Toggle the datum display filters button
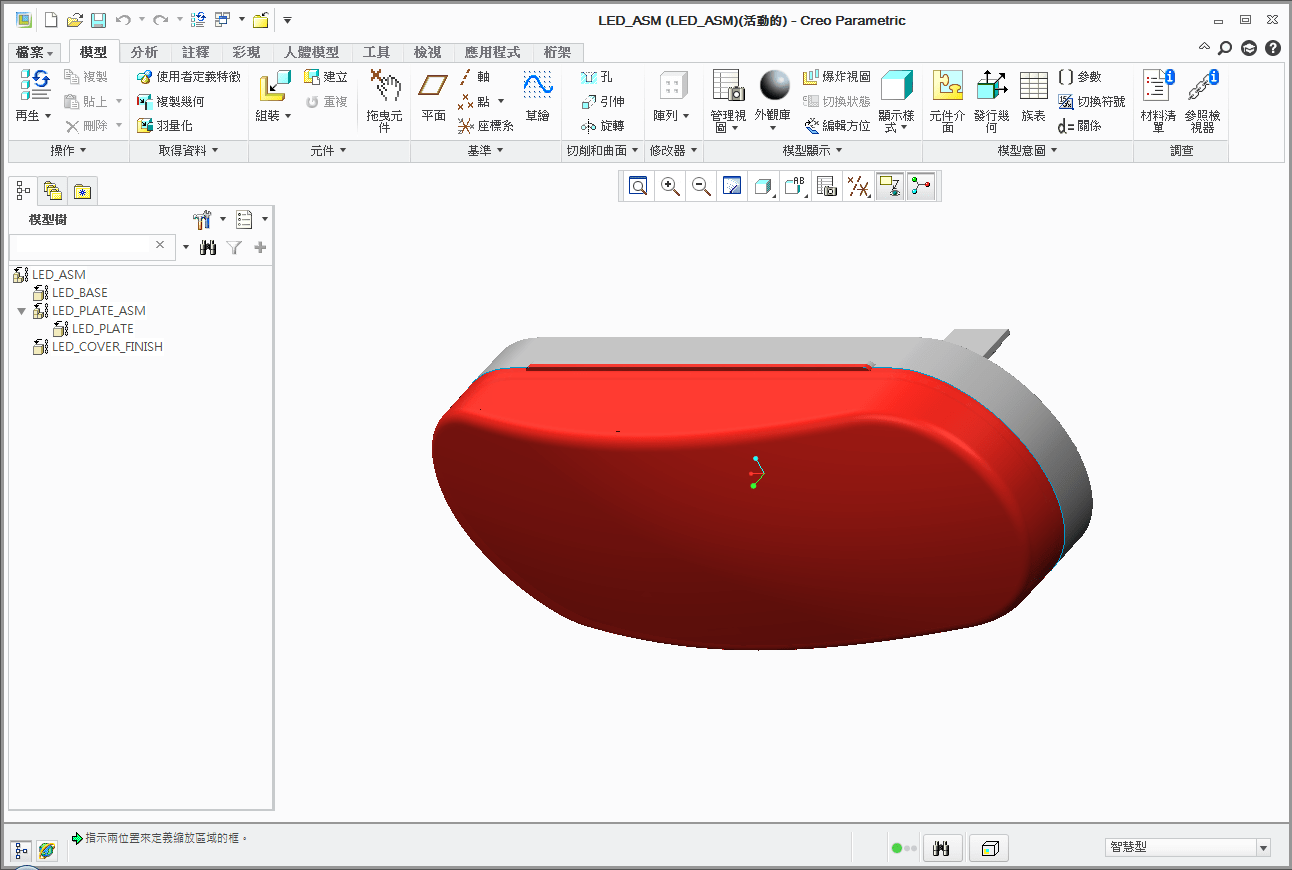 [x=858, y=186]
